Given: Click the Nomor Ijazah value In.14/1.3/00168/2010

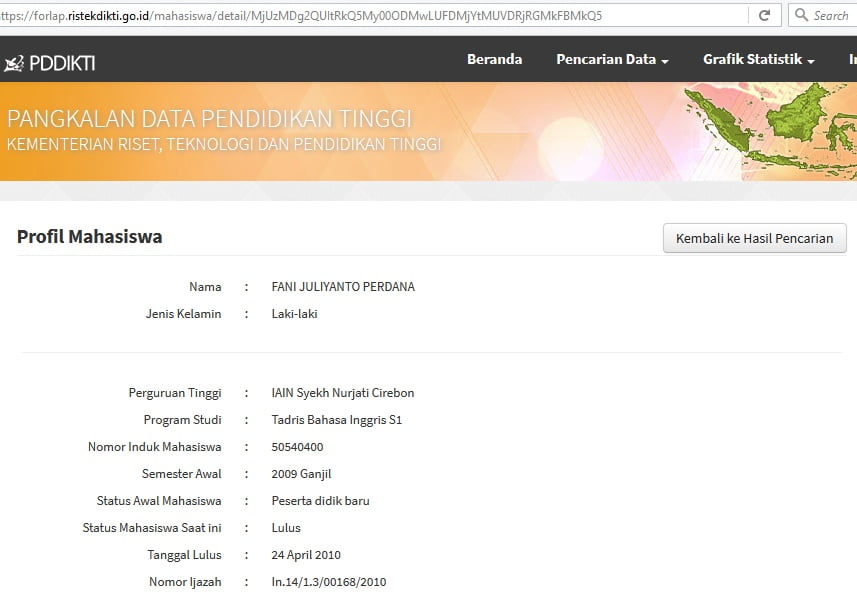Looking at the screenshot, I should tap(329, 582).
